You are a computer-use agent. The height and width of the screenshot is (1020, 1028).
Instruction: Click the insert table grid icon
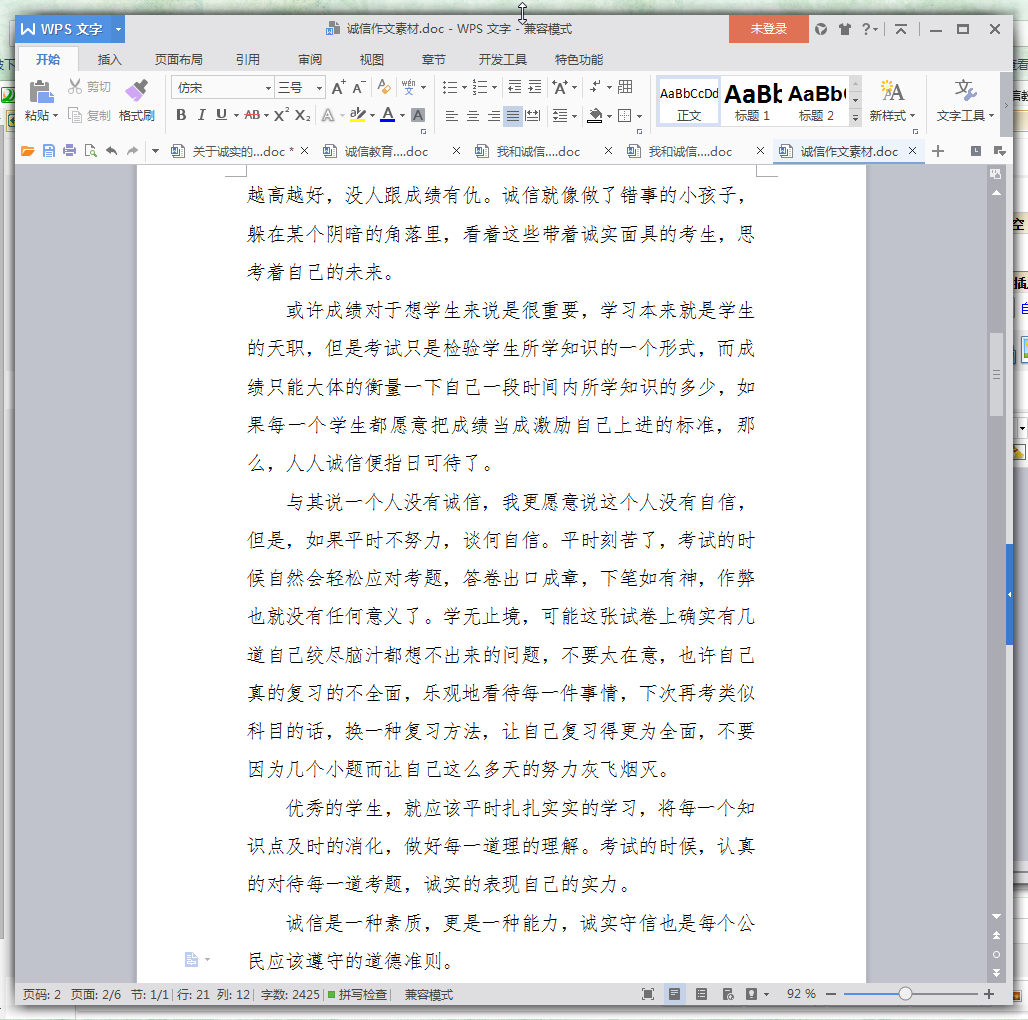pos(625,87)
